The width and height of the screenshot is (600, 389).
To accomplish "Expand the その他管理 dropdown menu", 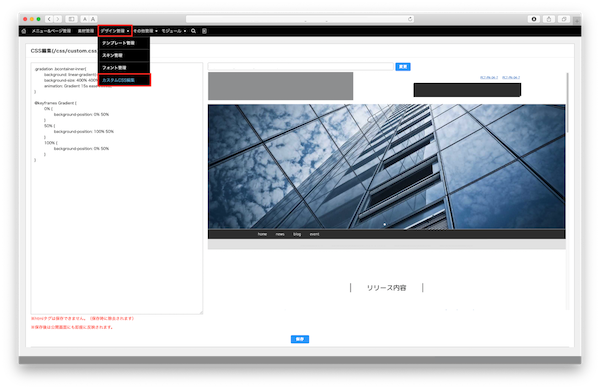I will click(145, 31).
